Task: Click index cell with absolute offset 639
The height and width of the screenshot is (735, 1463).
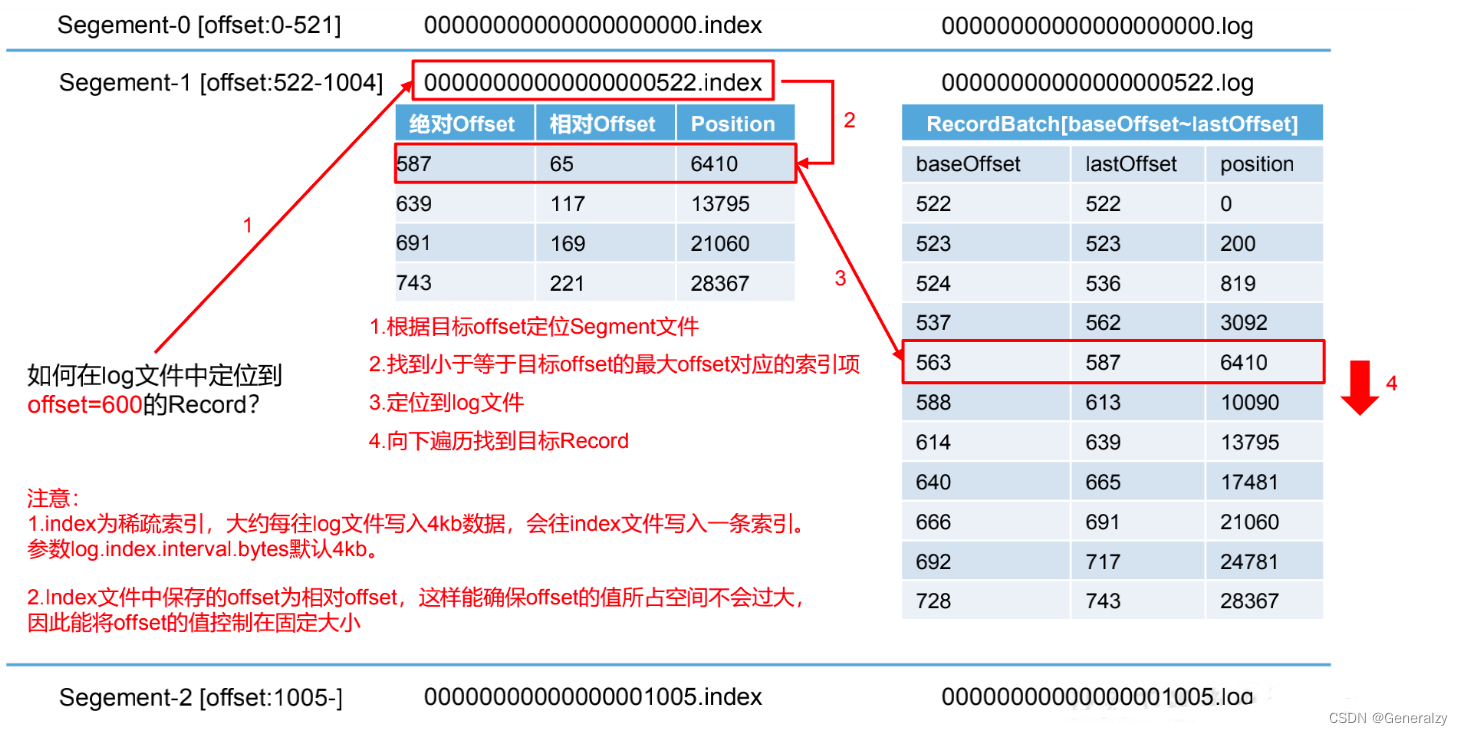Action: click(414, 204)
